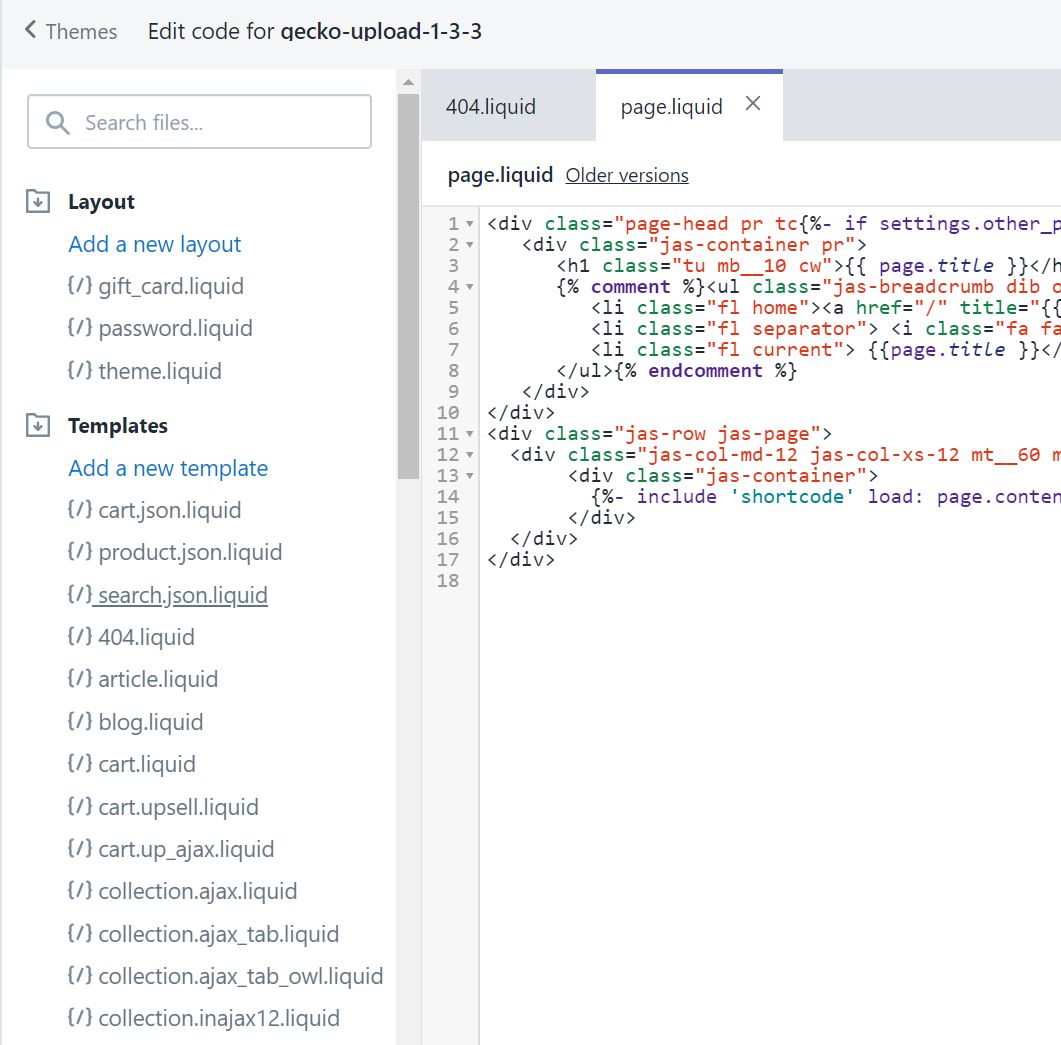Fold the code at line 13

(x=470, y=476)
